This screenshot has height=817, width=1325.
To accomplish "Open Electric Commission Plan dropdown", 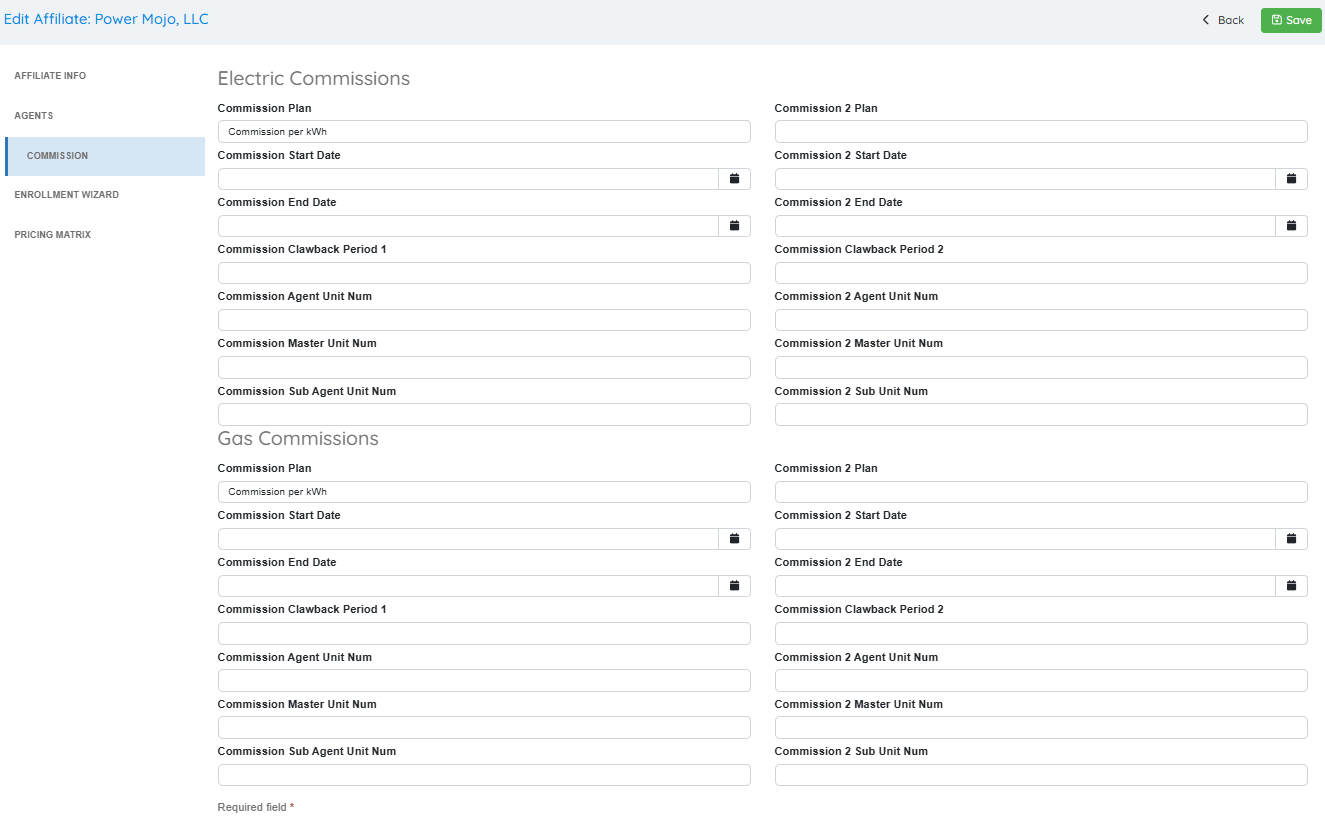I will tap(483, 132).
